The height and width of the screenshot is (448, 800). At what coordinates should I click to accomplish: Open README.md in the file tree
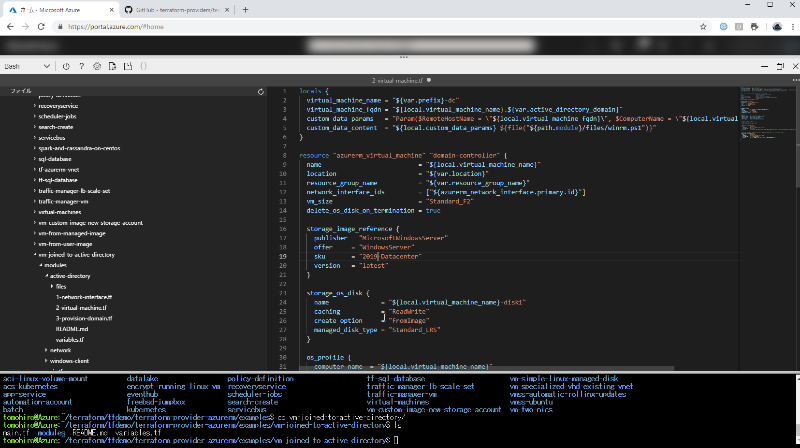(x=72, y=329)
